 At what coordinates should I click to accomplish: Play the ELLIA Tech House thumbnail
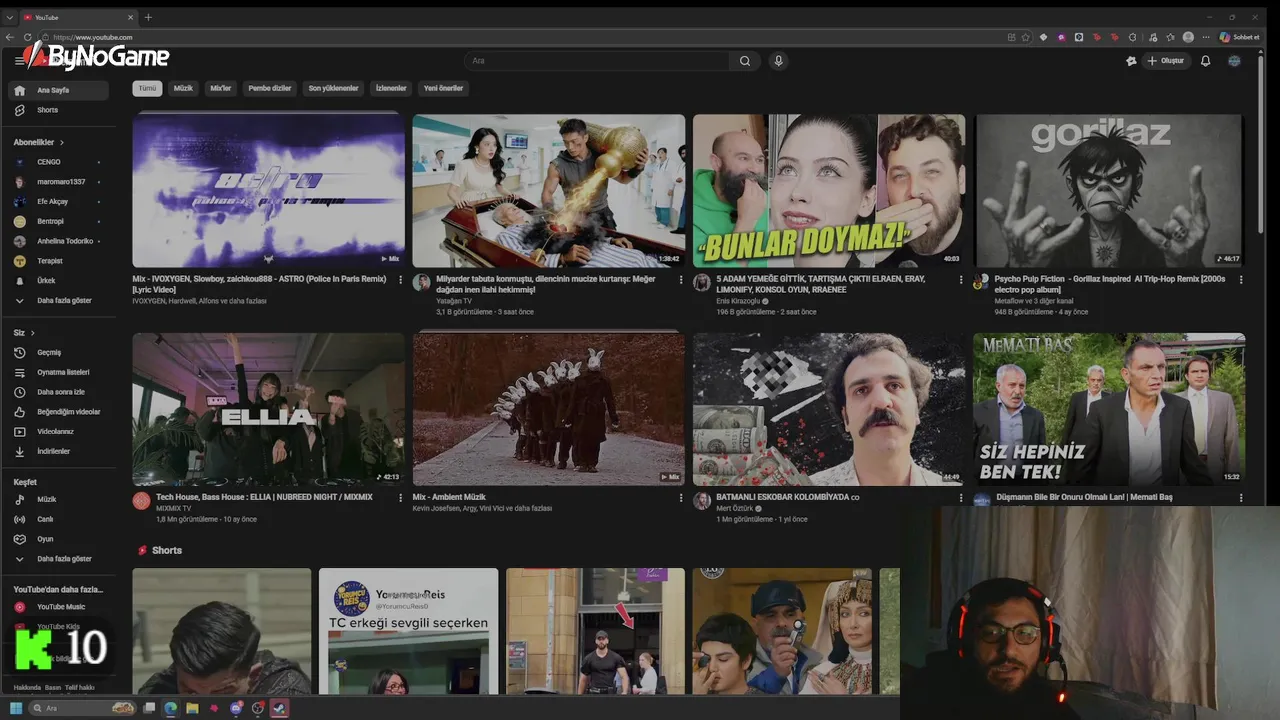click(x=269, y=409)
